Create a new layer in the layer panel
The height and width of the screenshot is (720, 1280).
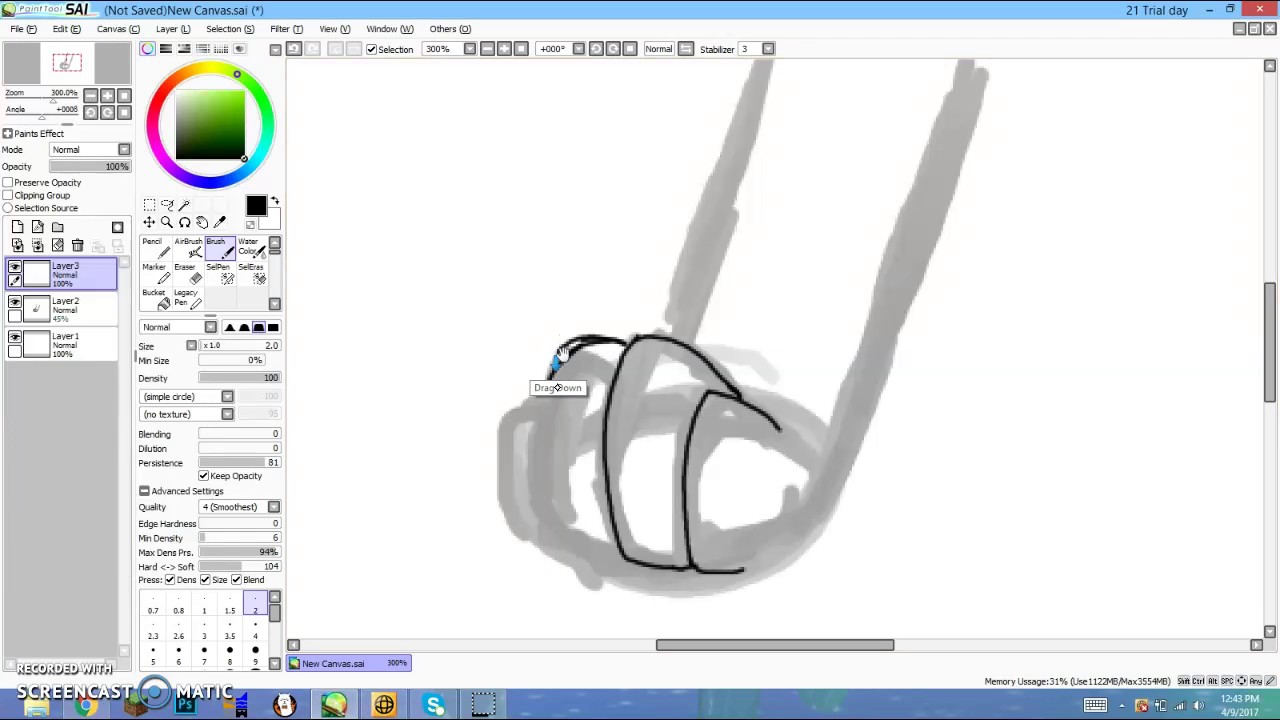(x=18, y=227)
